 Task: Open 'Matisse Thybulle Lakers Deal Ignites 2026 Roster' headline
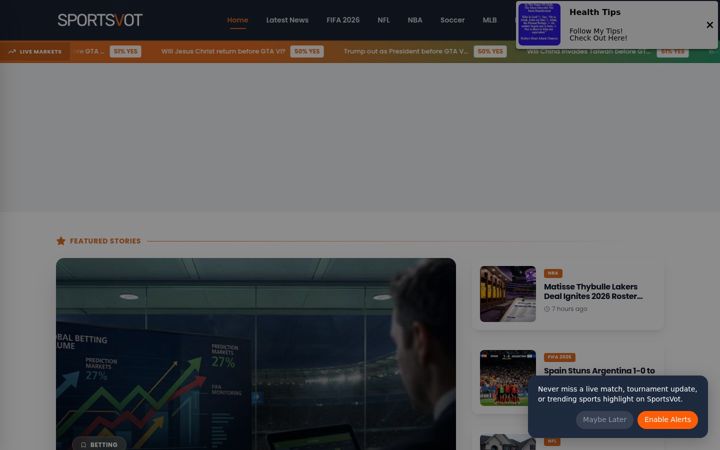pyautogui.click(x=593, y=291)
